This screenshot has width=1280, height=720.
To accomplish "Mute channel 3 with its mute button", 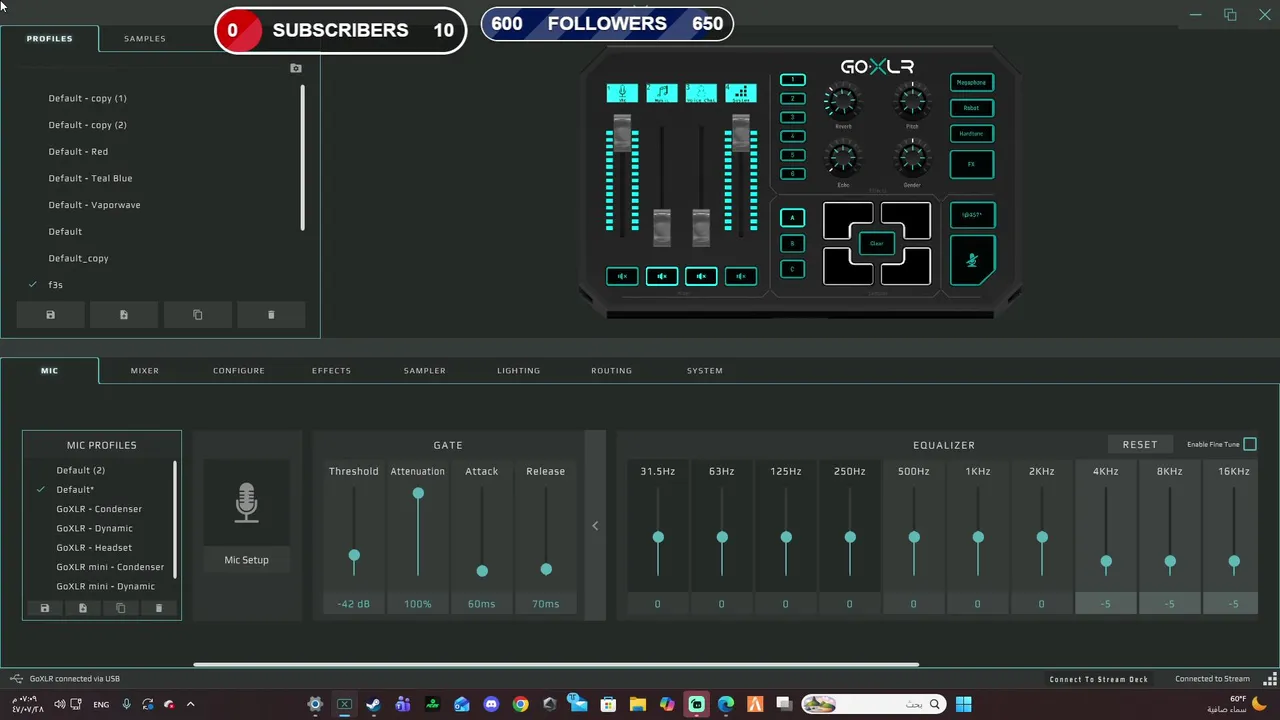I will coord(701,276).
